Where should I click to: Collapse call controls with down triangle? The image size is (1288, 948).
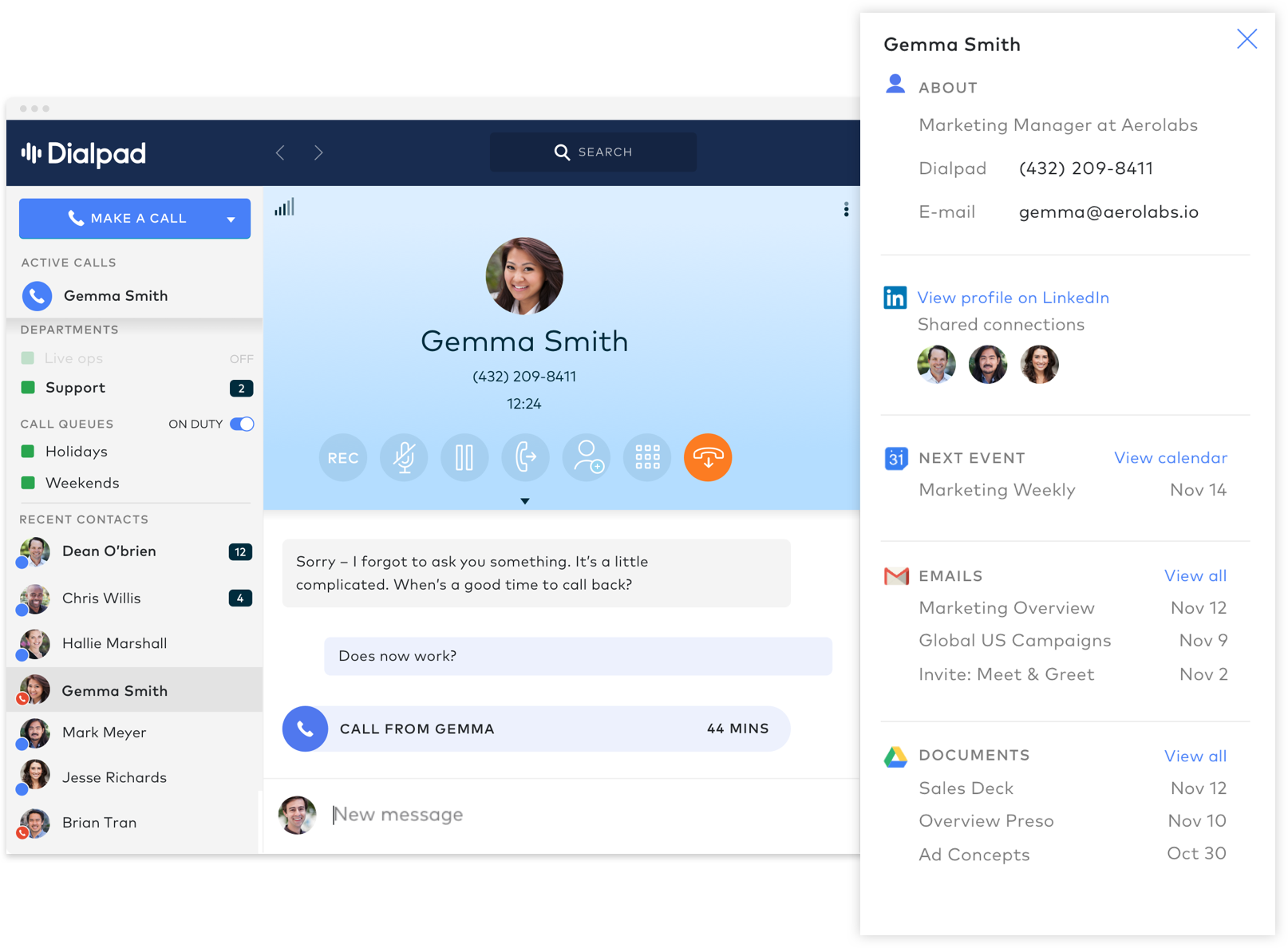pyautogui.click(x=525, y=501)
